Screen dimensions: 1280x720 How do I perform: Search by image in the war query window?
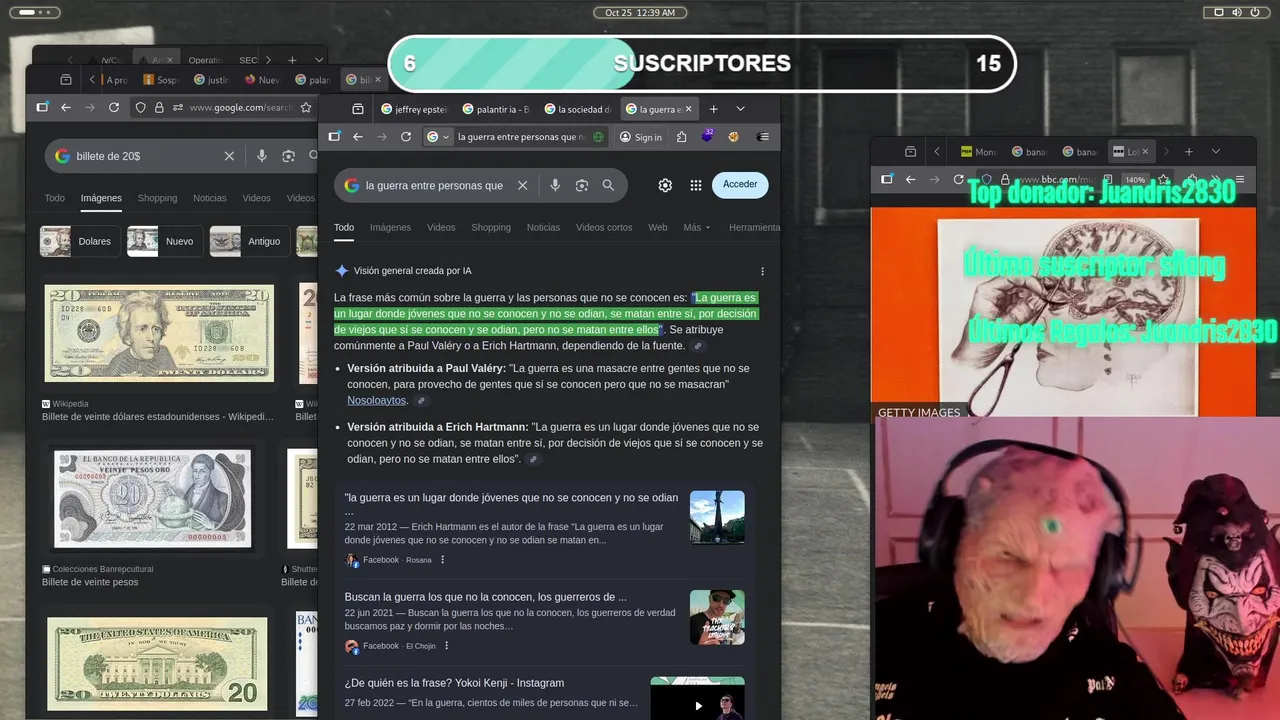point(582,185)
